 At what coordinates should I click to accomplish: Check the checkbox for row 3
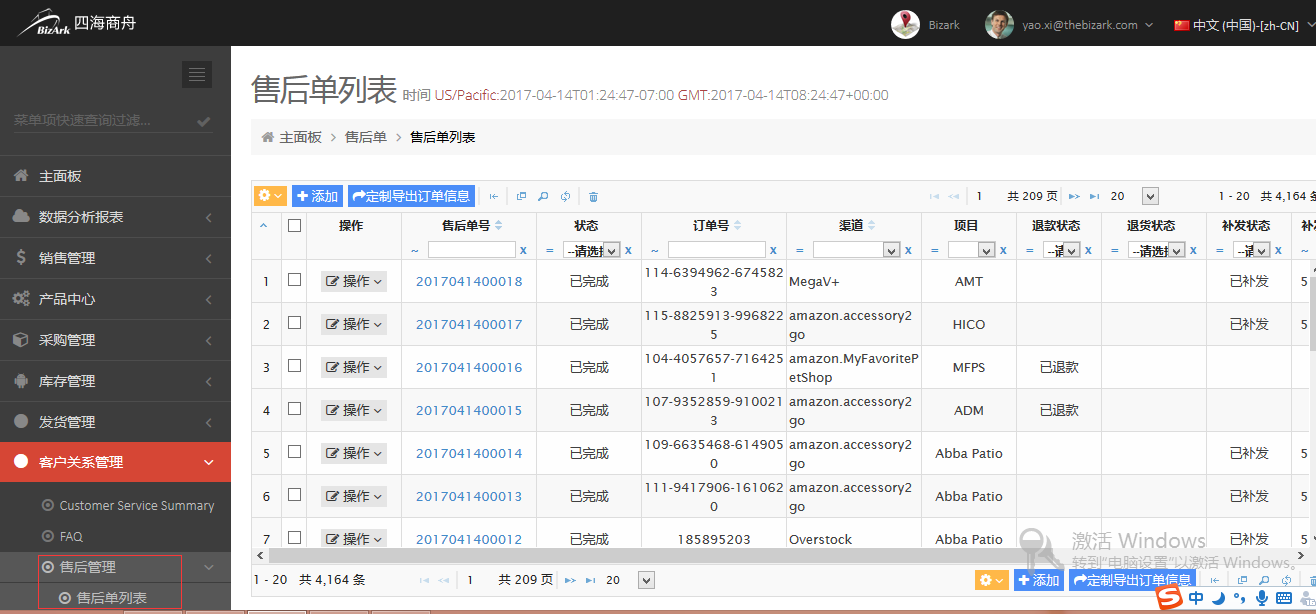click(294, 366)
